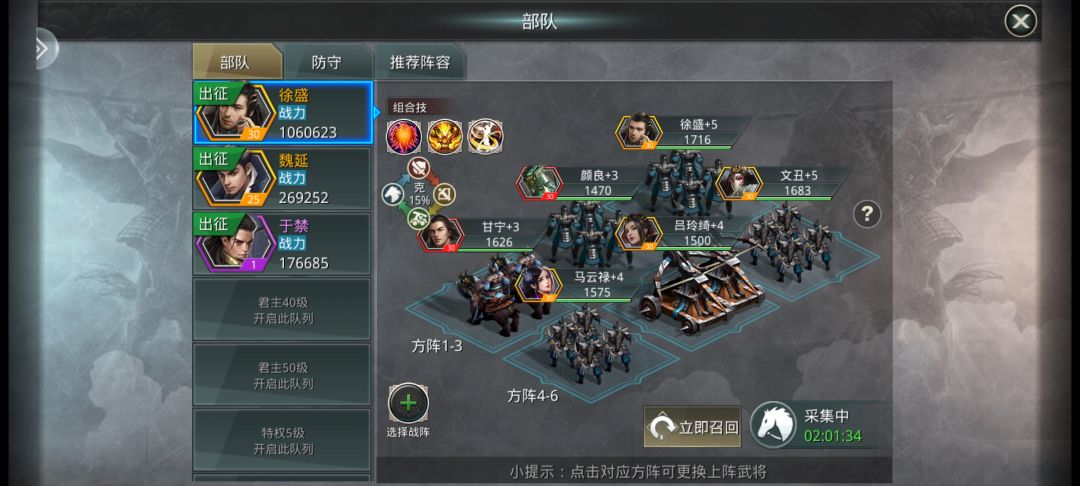The width and height of the screenshot is (1080, 486).
Task: Click the troop counter 克15% wheel
Action: [419, 194]
